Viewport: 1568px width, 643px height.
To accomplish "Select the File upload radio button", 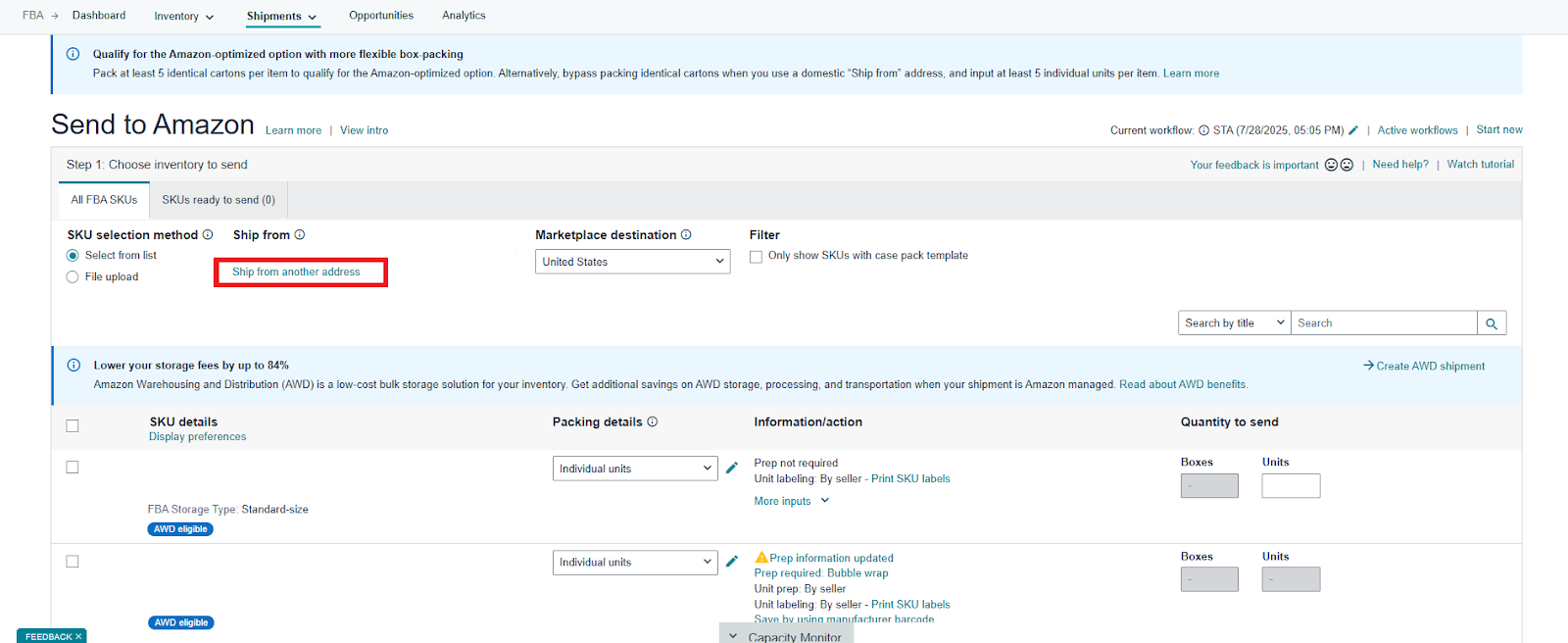I will pos(73,277).
